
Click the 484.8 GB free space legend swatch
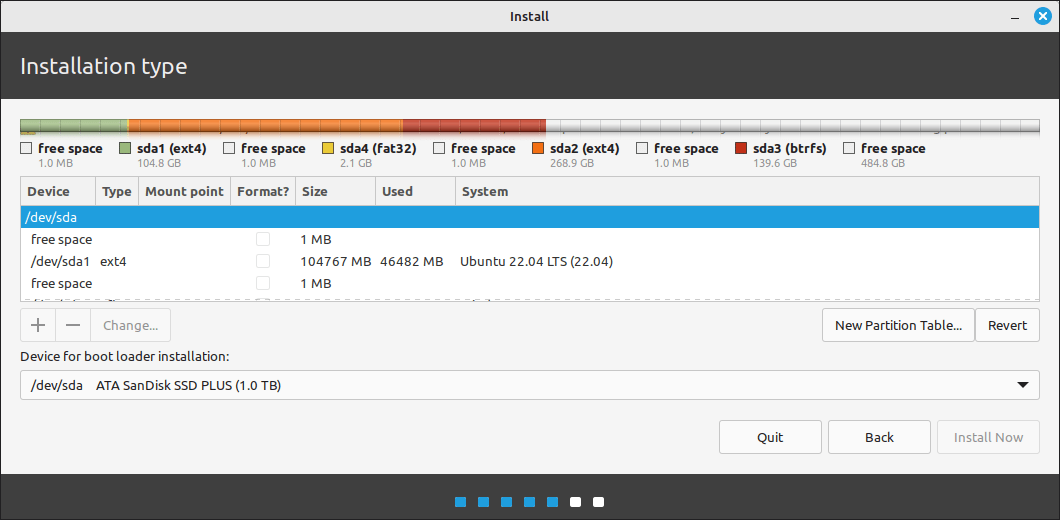tap(849, 148)
